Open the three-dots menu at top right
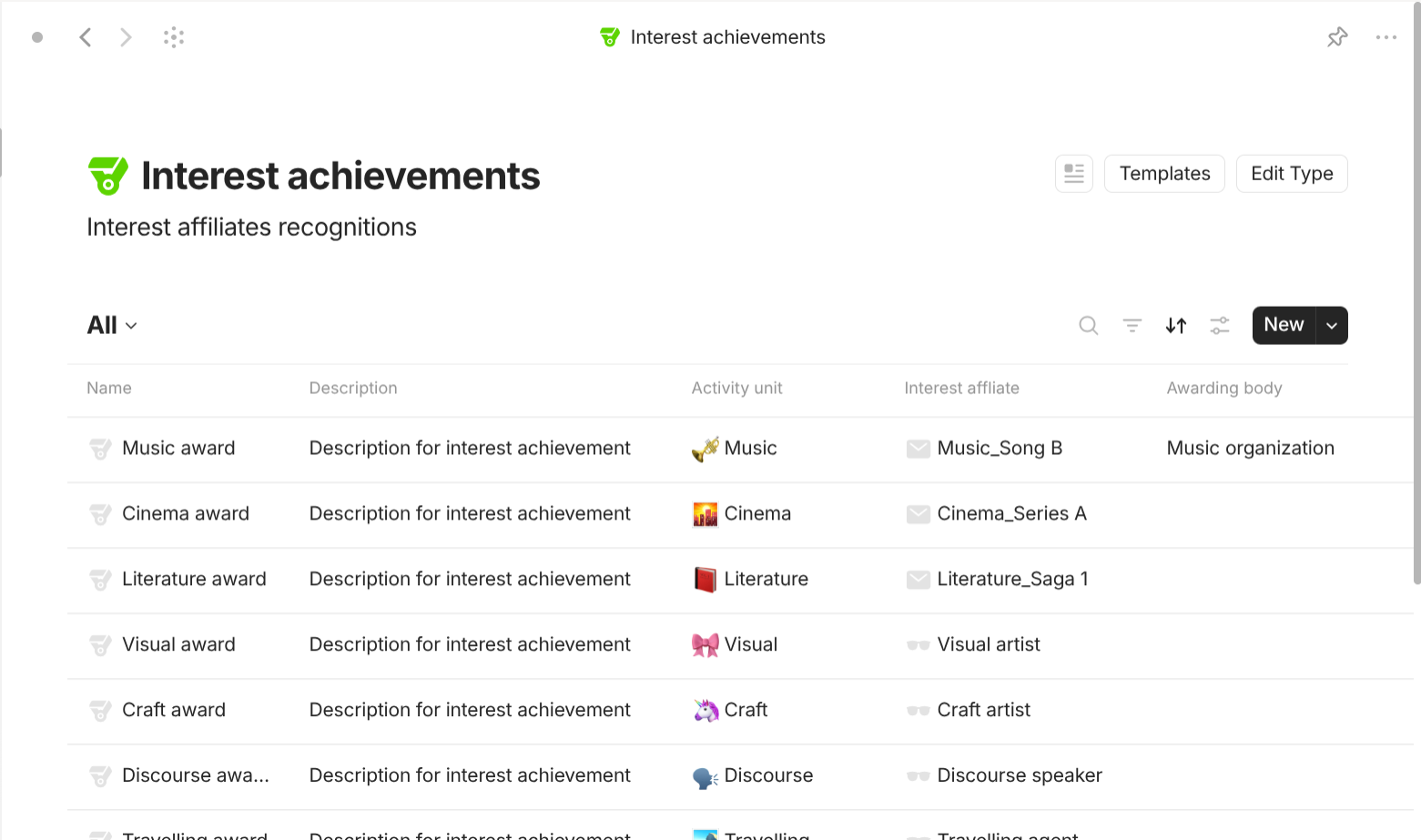The image size is (1421, 840). [x=1386, y=36]
